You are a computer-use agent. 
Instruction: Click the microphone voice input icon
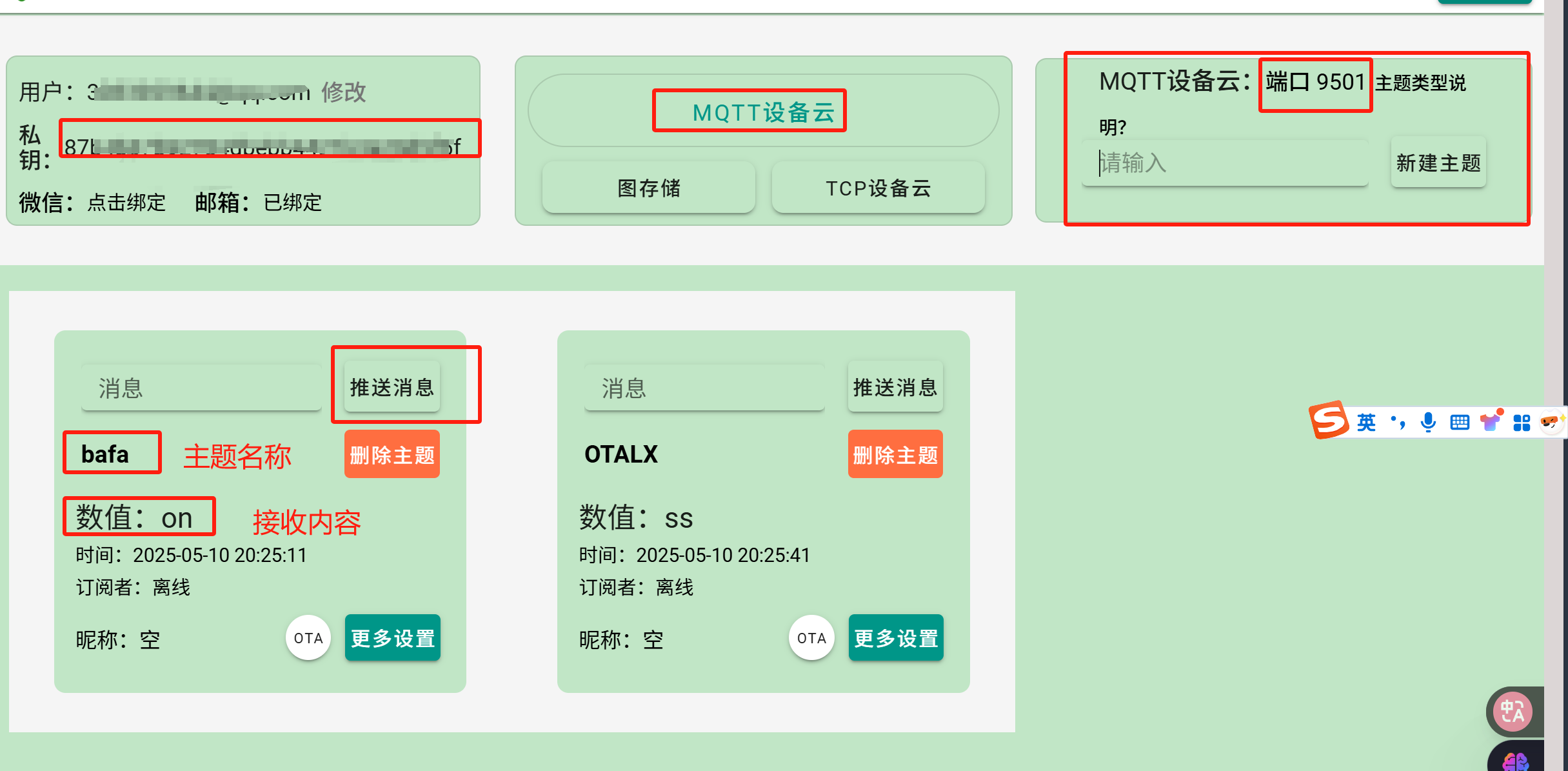1428,423
